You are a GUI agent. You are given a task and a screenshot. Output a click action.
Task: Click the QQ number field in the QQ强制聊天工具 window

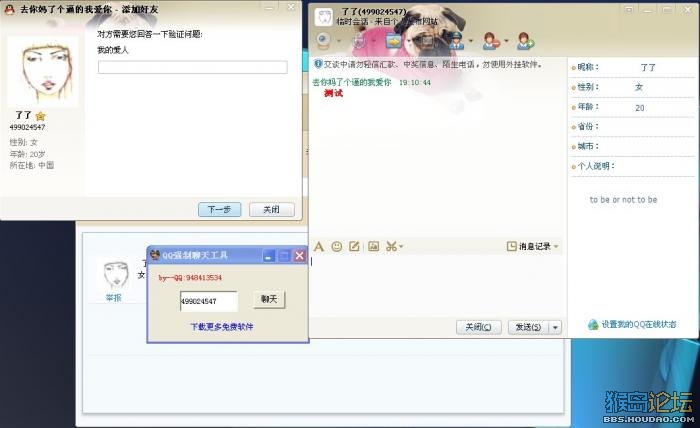click(x=208, y=301)
